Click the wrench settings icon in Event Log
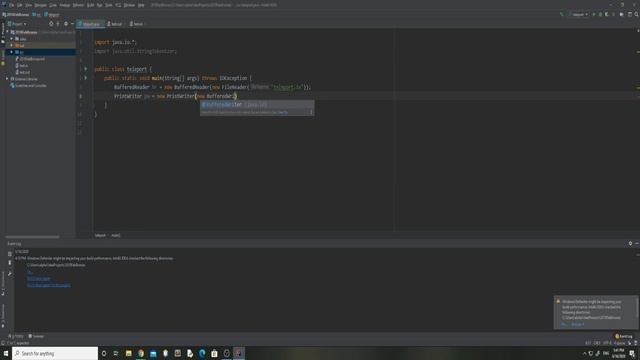 click(x=10, y=274)
